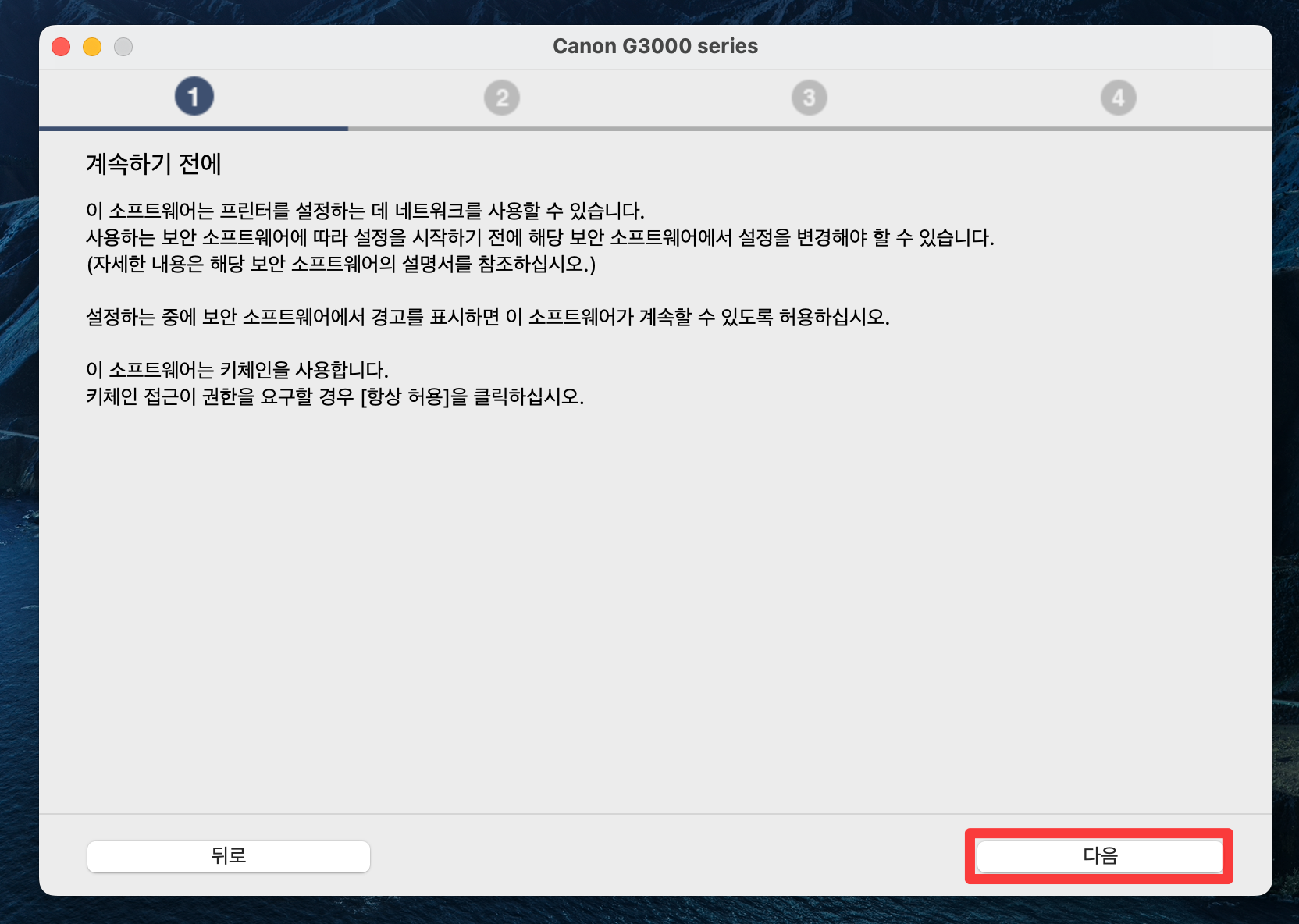Click the line mentioning 네트워크를 사용할 수 있습니다
Image resolution: width=1299 pixels, height=924 pixels.
pos(365,211)
